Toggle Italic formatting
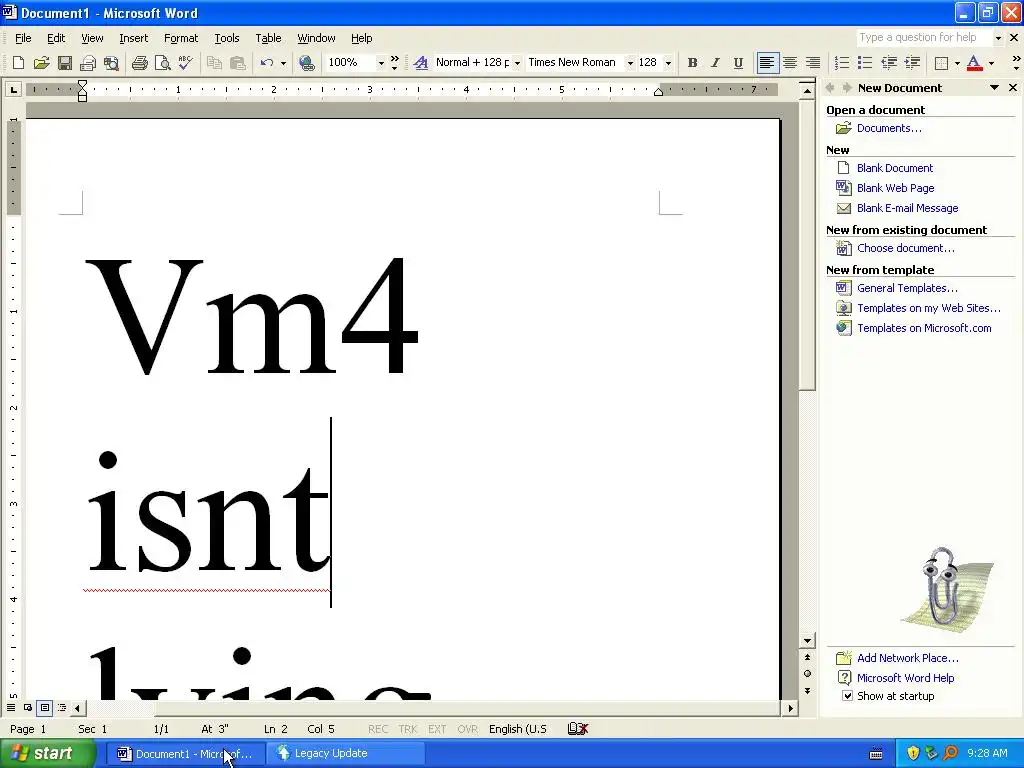 (715, 63)
